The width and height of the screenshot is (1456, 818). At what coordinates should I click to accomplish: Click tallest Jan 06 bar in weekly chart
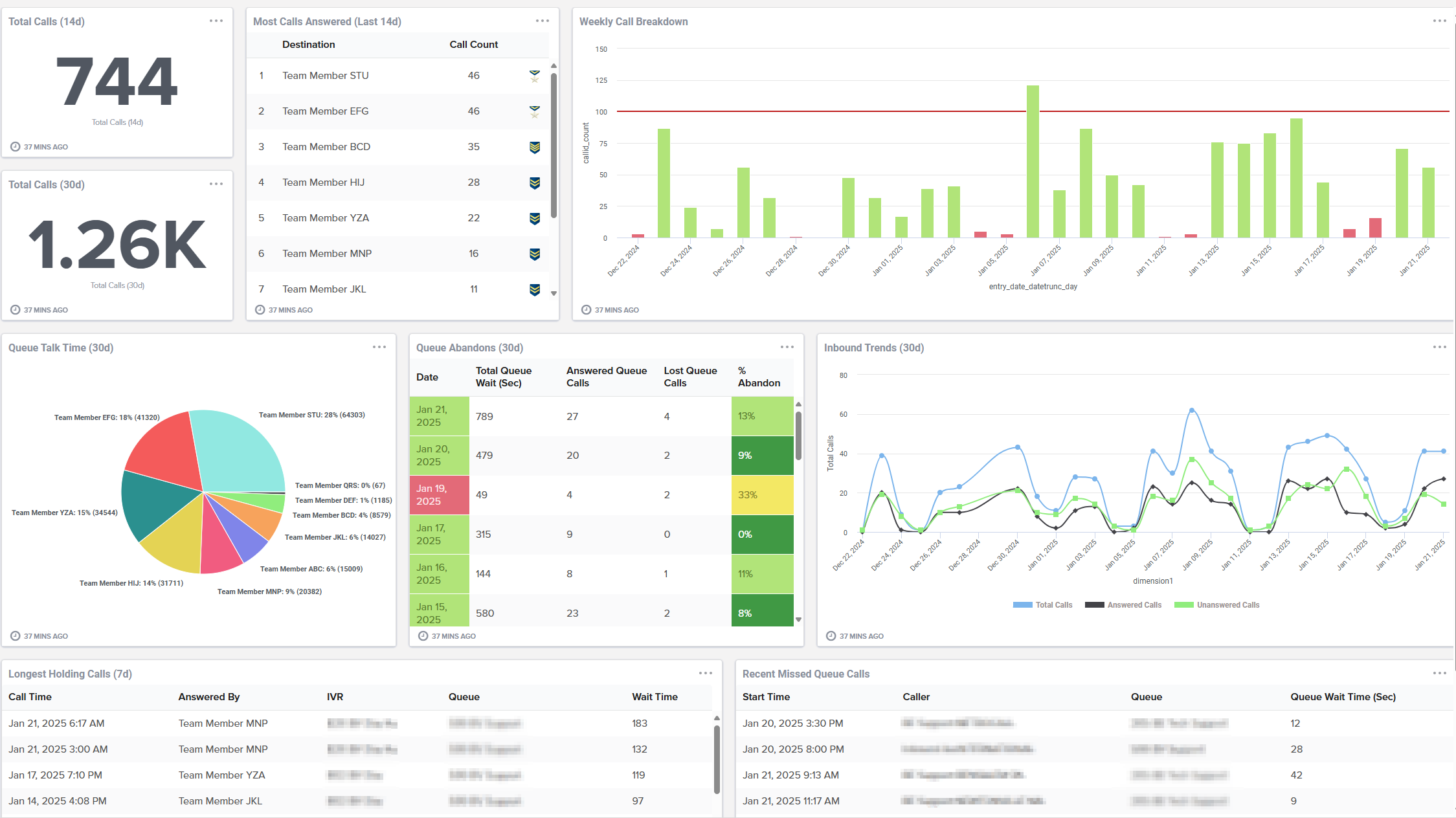click(x=1033, y=162)
